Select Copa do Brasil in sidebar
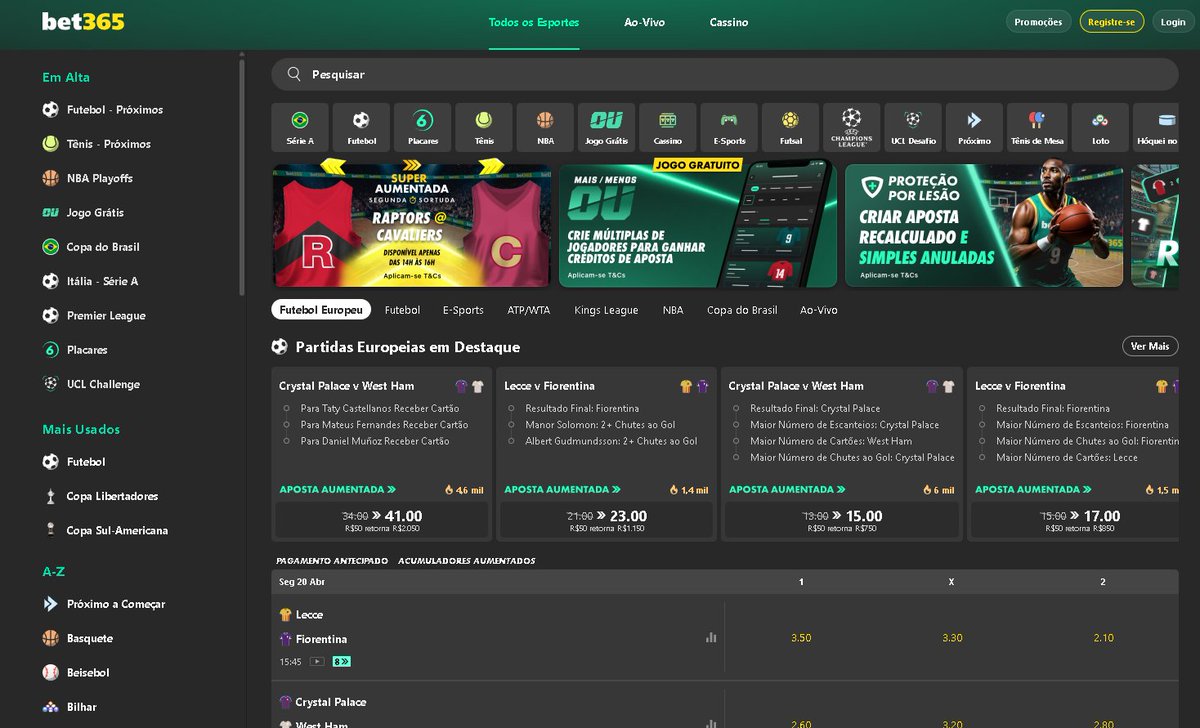The width and height of the screenshot is (1200, 728). [102, 247]
